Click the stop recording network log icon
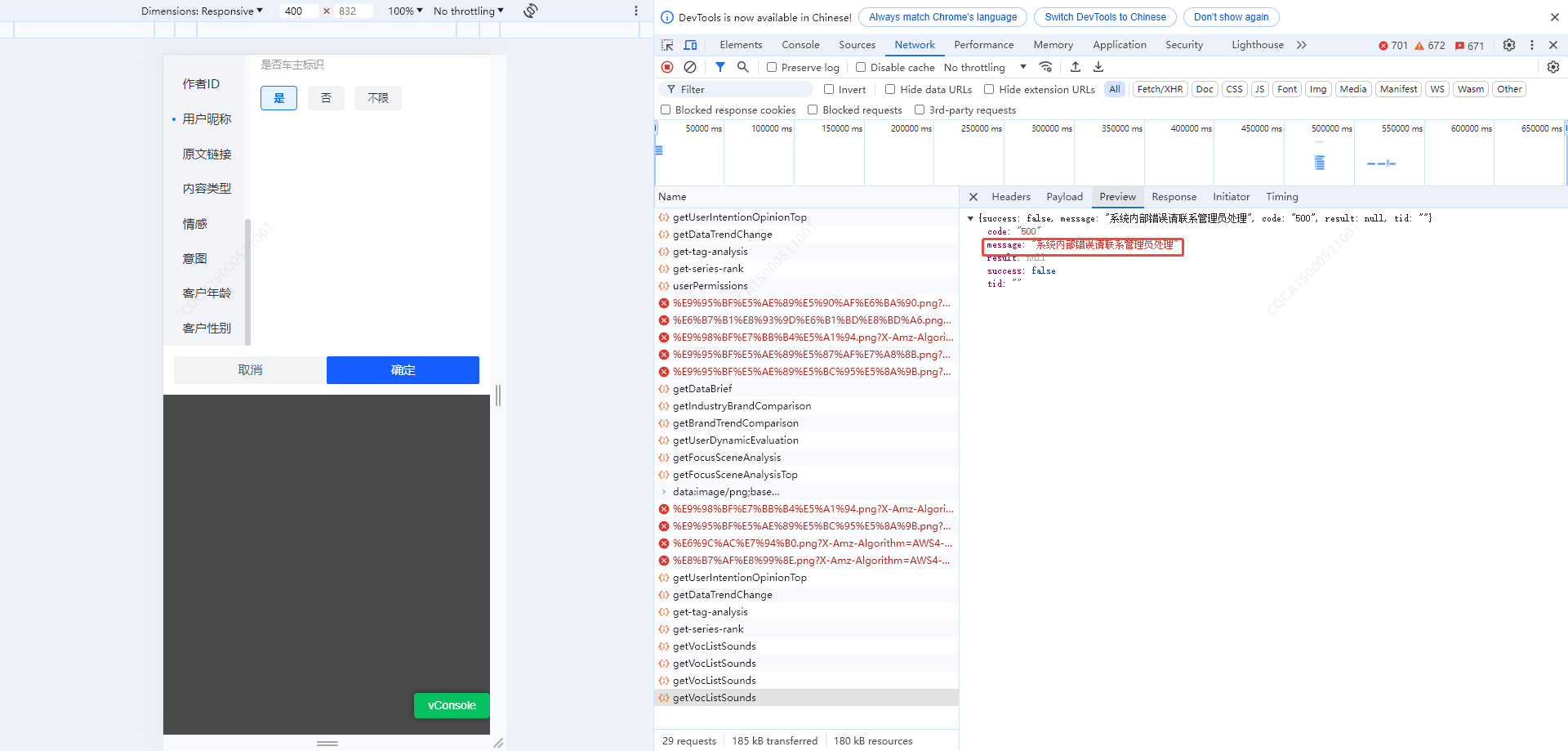1568x751 pixels. tap(667, 67)
